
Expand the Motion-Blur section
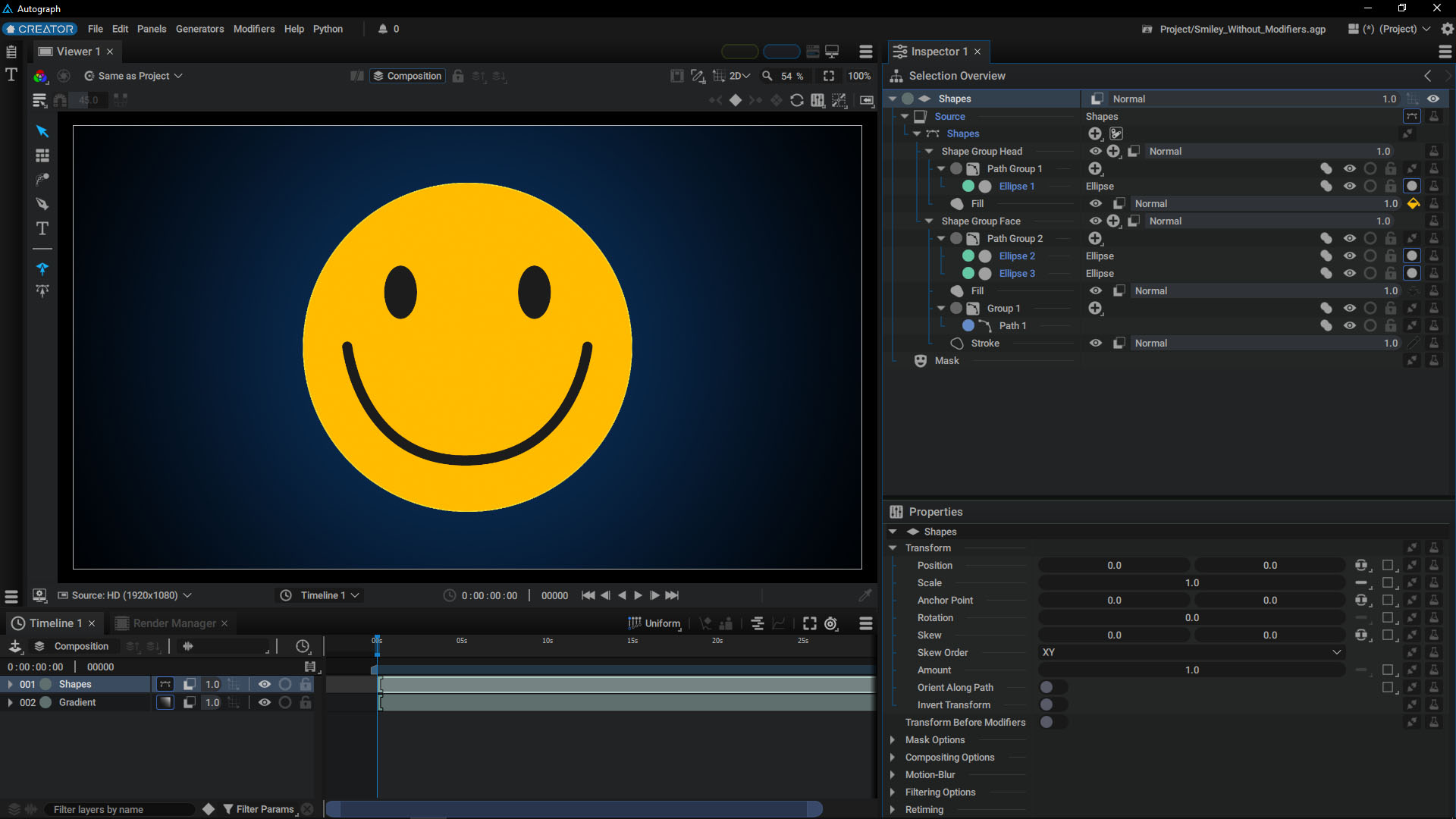893,774
